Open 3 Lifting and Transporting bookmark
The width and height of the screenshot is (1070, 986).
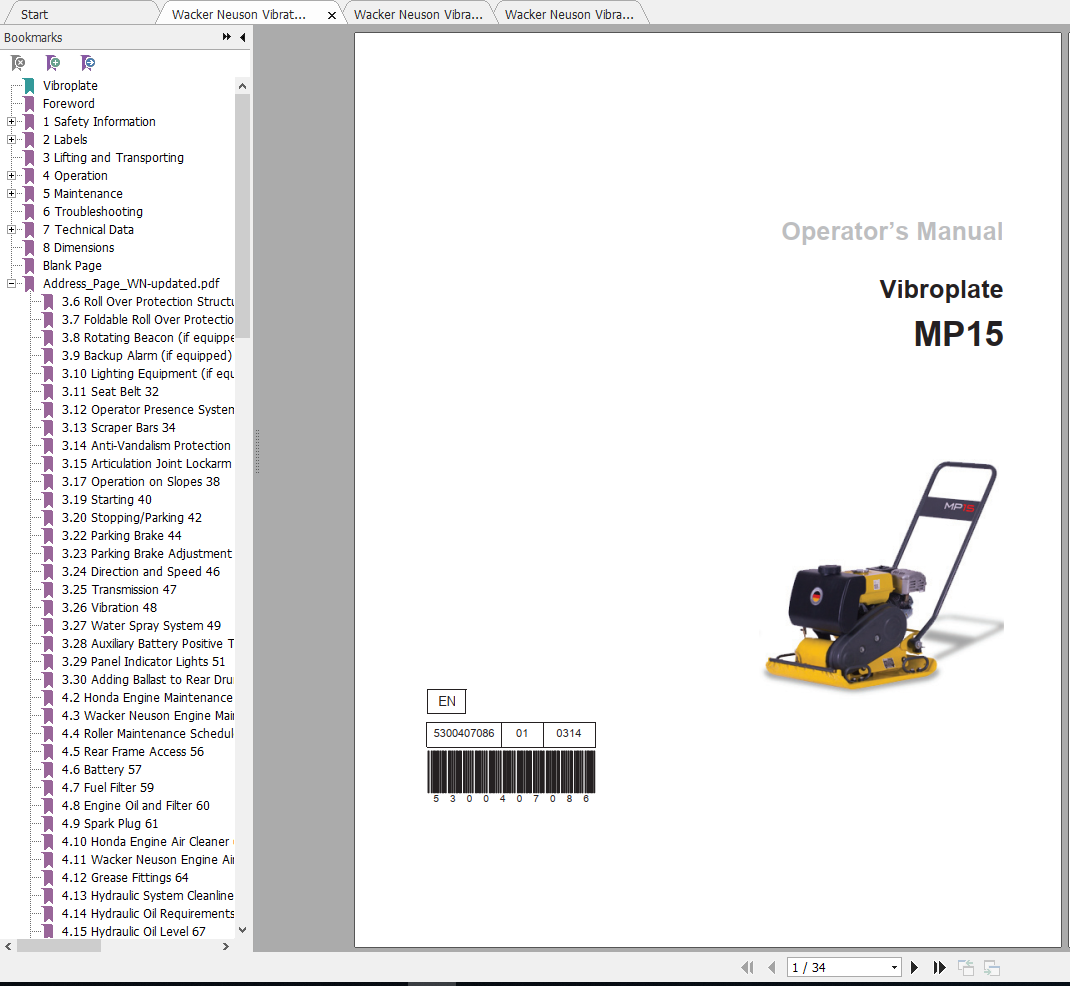[113, 158]
